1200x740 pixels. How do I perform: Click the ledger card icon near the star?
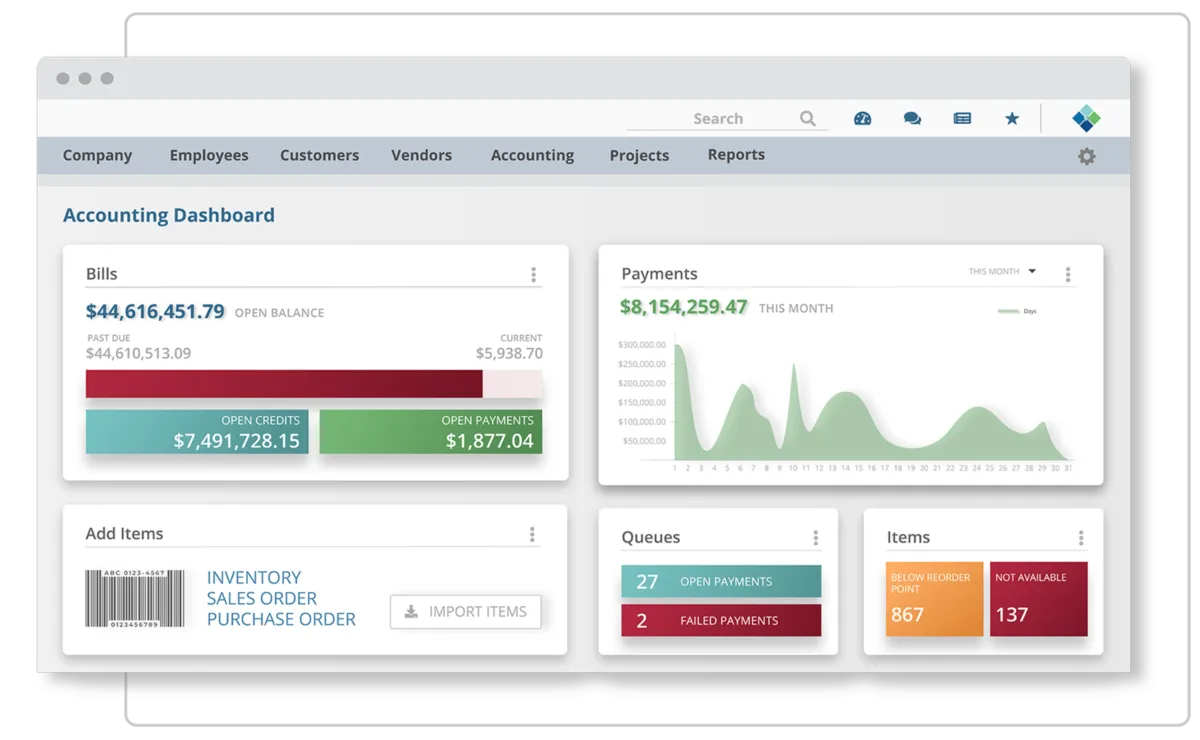tap(962, 118)
